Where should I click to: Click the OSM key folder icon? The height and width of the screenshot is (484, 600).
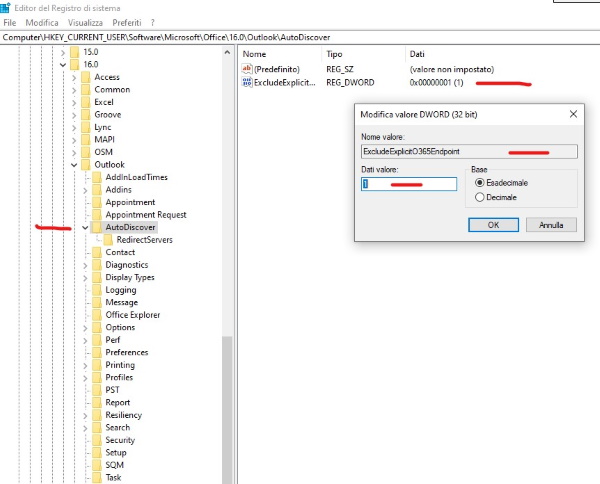pyautogui.click(x=86, y=152)
